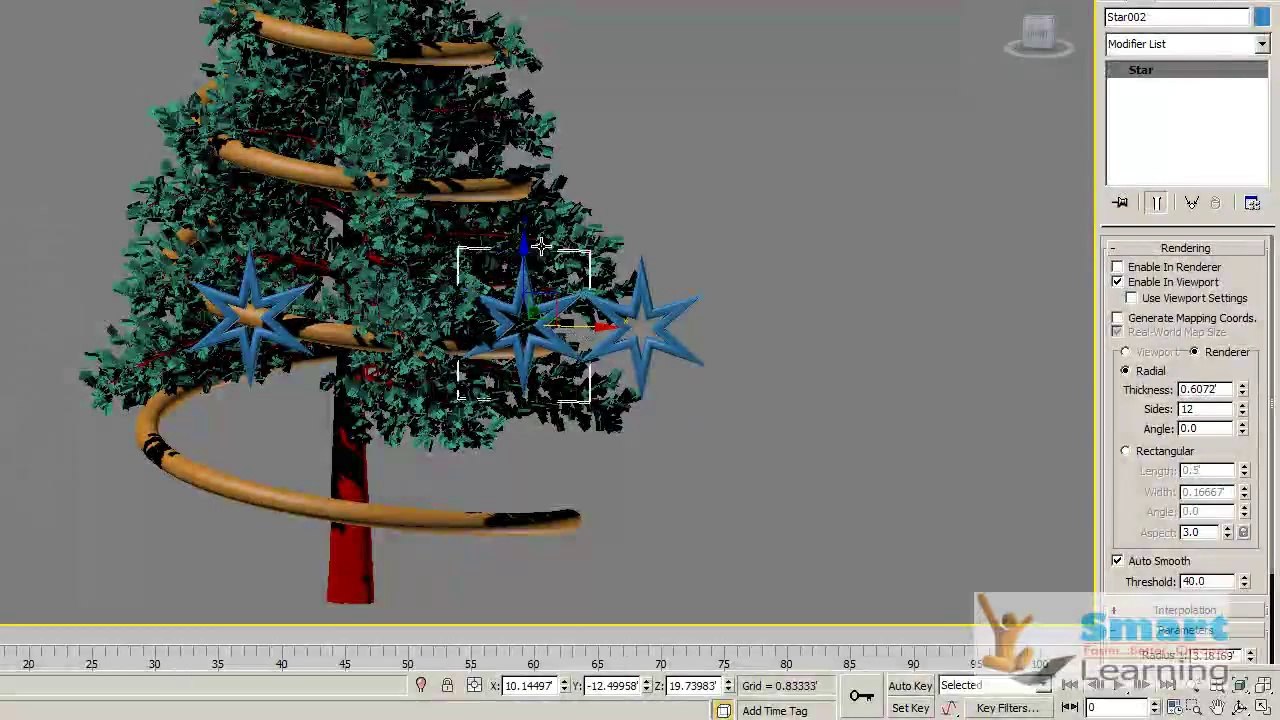
Task: Click the Maximize Viewport Toggle icon
Action: pyautogui.click(x=1263, y=708)
